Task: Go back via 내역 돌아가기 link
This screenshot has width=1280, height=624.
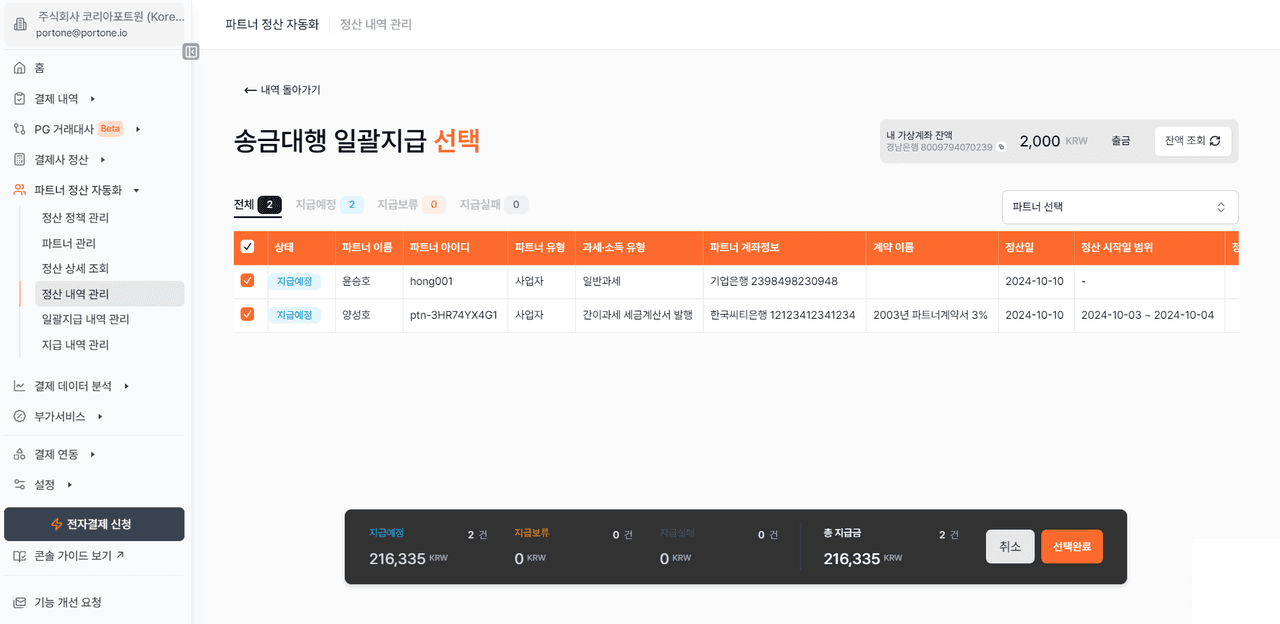Action: click(282, 90)
